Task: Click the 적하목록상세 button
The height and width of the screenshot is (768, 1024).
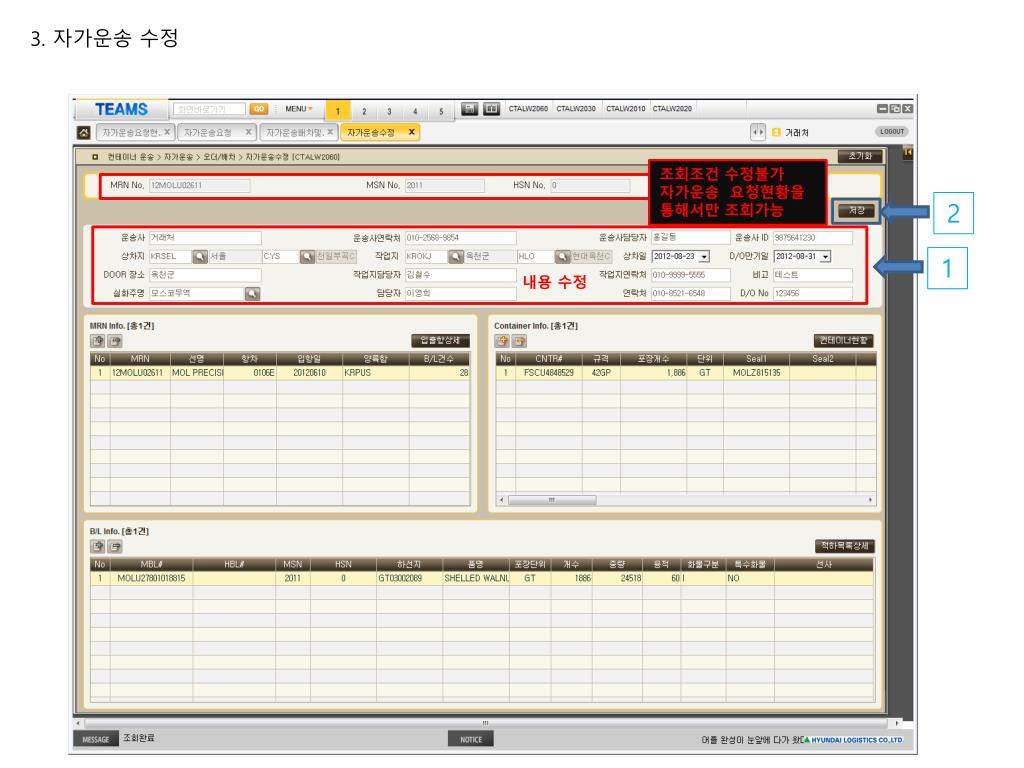Action: pos(845,546)
